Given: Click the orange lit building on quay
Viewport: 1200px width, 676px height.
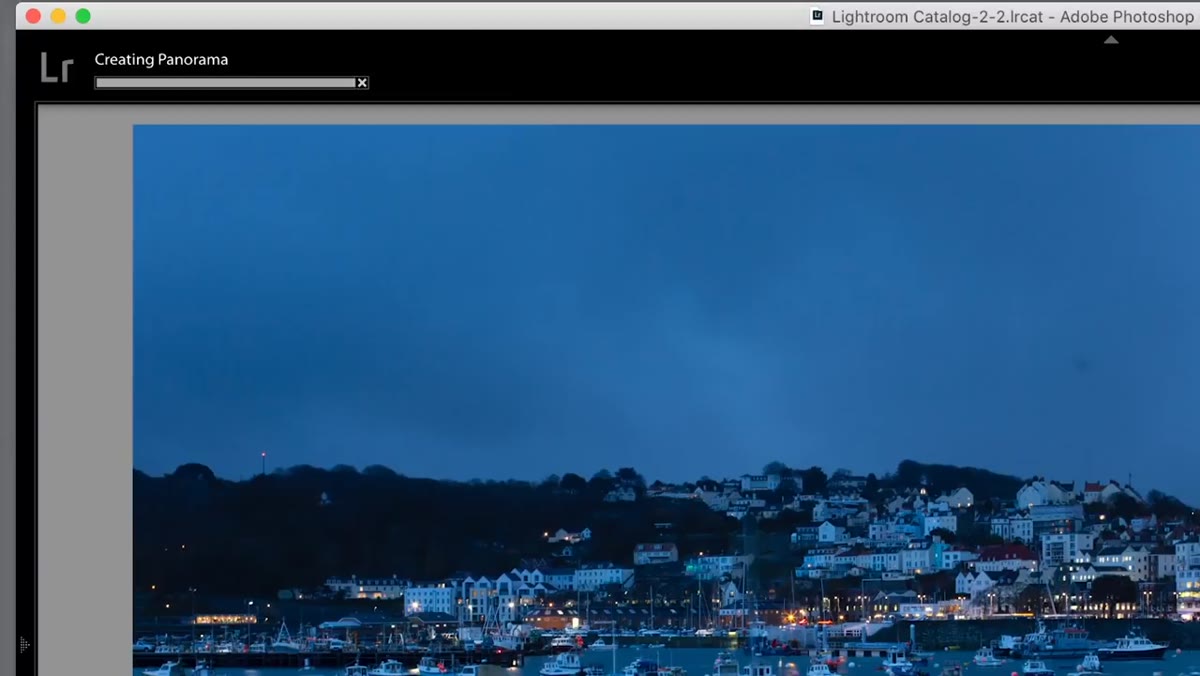Looking at the screenshot, I should pos(225,619).
